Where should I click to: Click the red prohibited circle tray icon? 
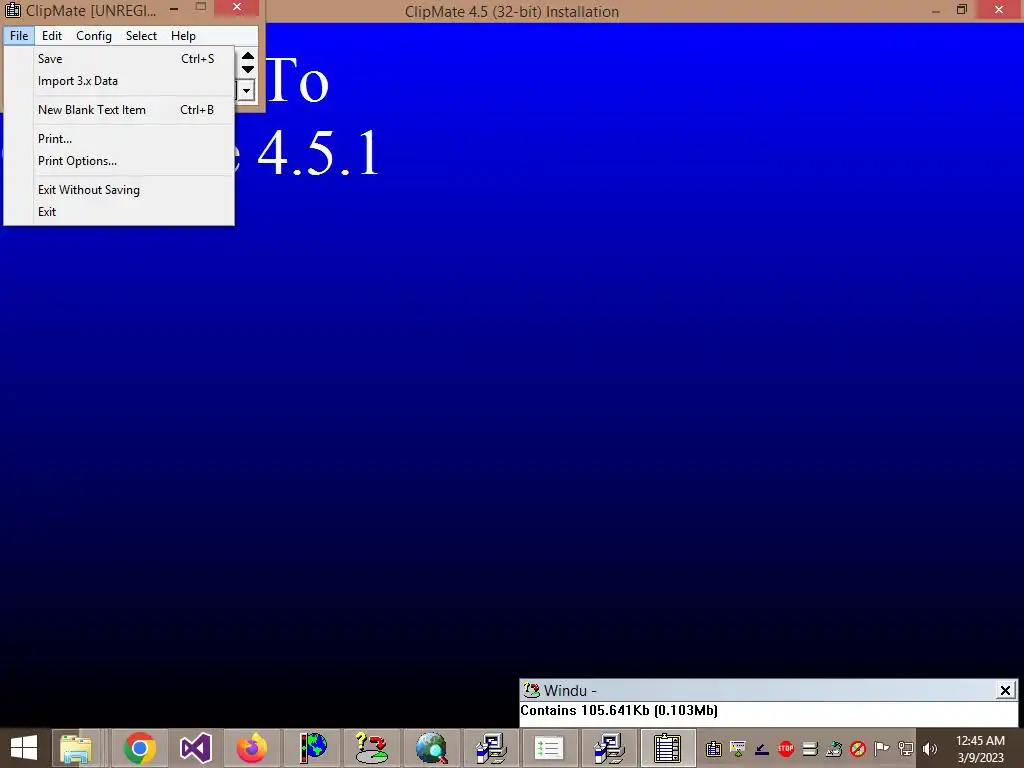click(858, 748)
